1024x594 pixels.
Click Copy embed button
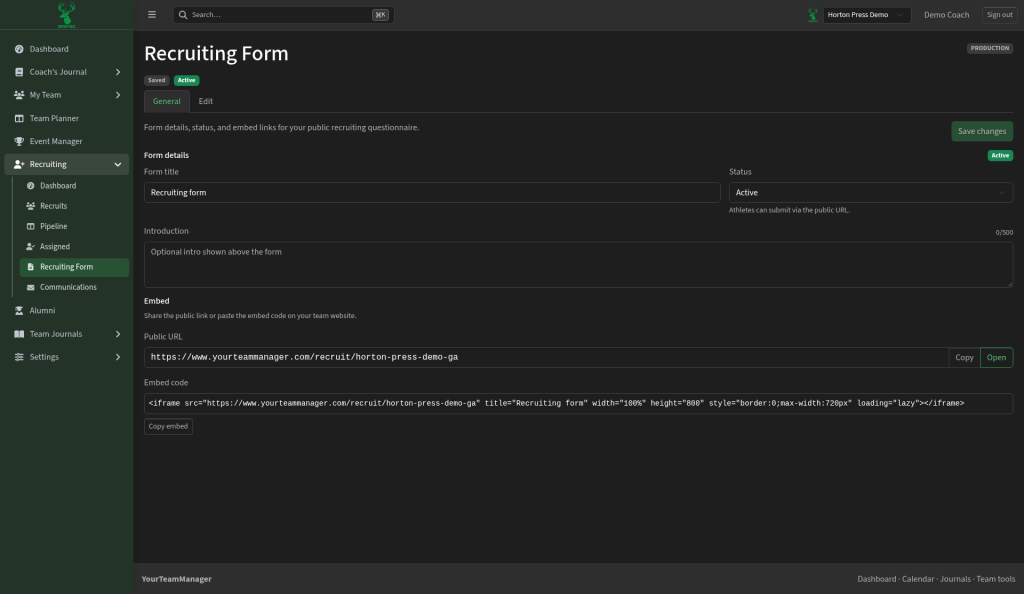(168, 426)
